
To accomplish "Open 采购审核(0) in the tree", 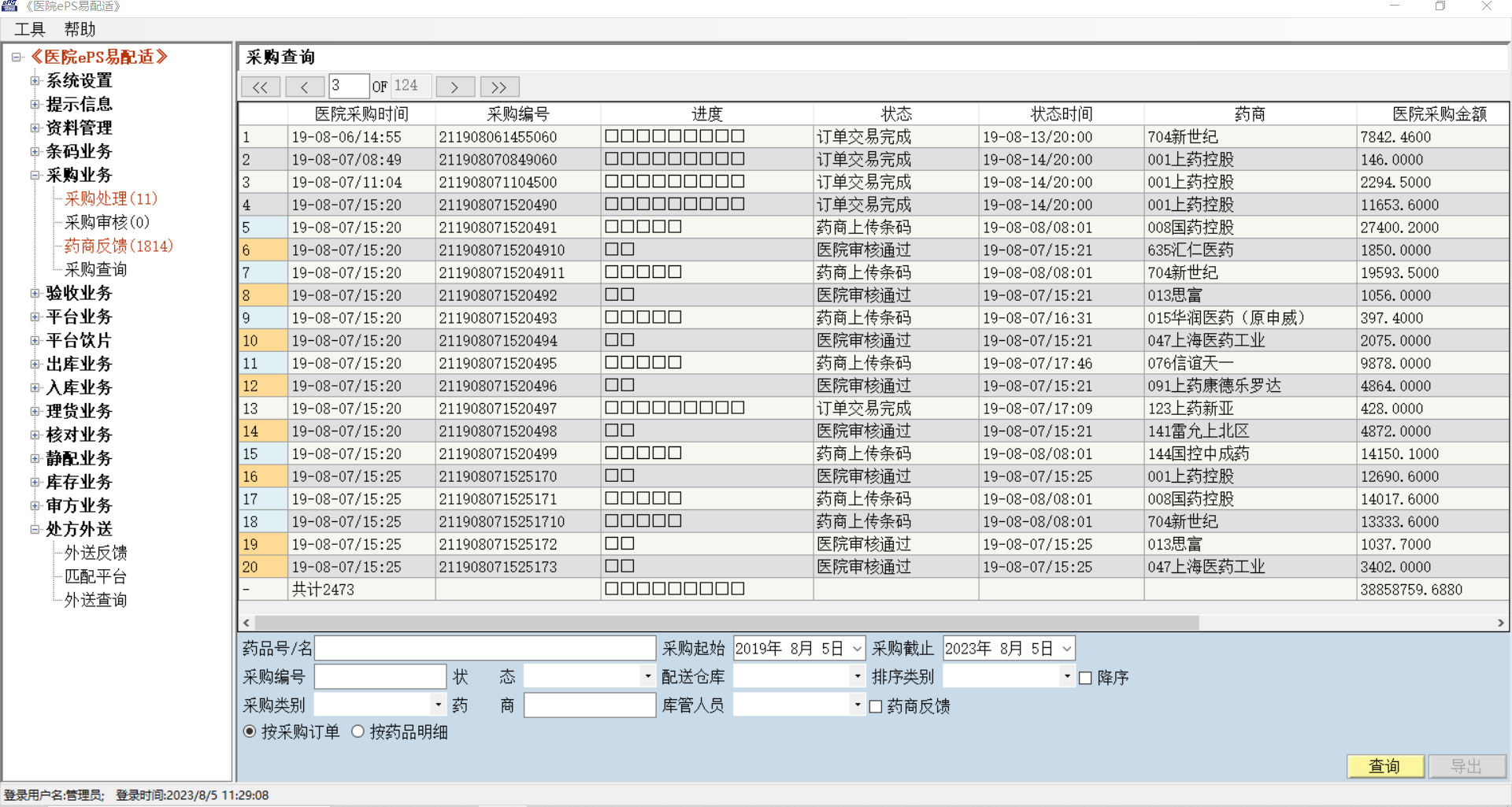I will click(107, 222).
